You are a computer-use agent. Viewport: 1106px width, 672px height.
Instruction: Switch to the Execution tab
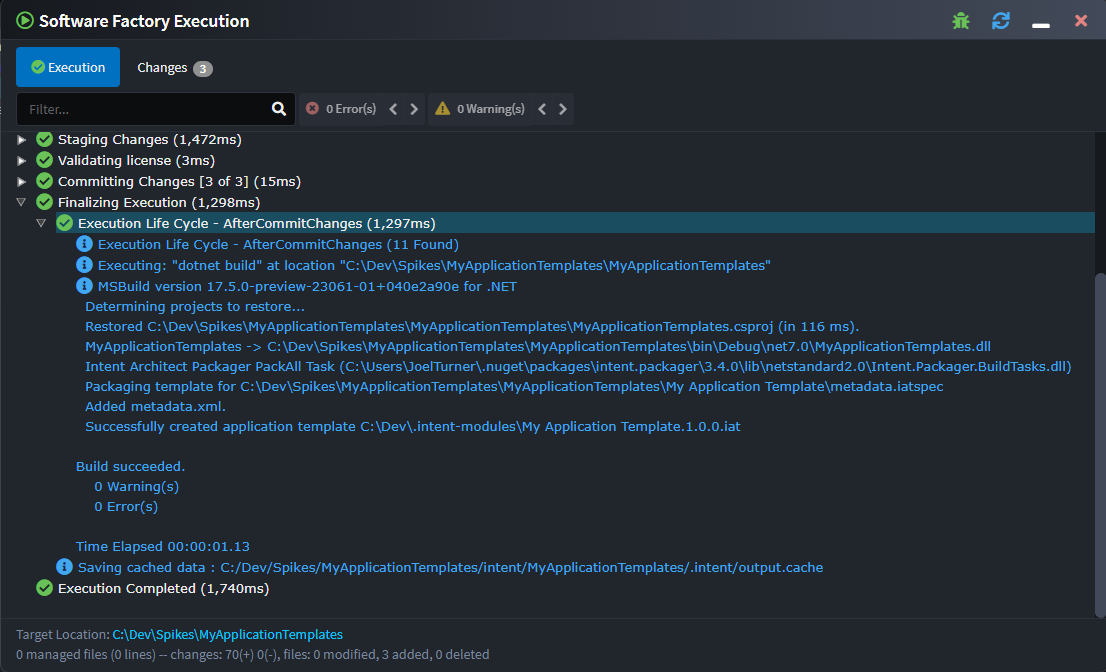tap(68, 67)
